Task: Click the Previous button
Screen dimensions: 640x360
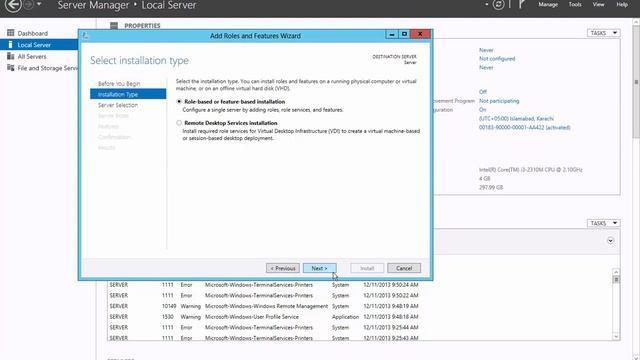Action: pyautogui.click(x=283, y=268)
